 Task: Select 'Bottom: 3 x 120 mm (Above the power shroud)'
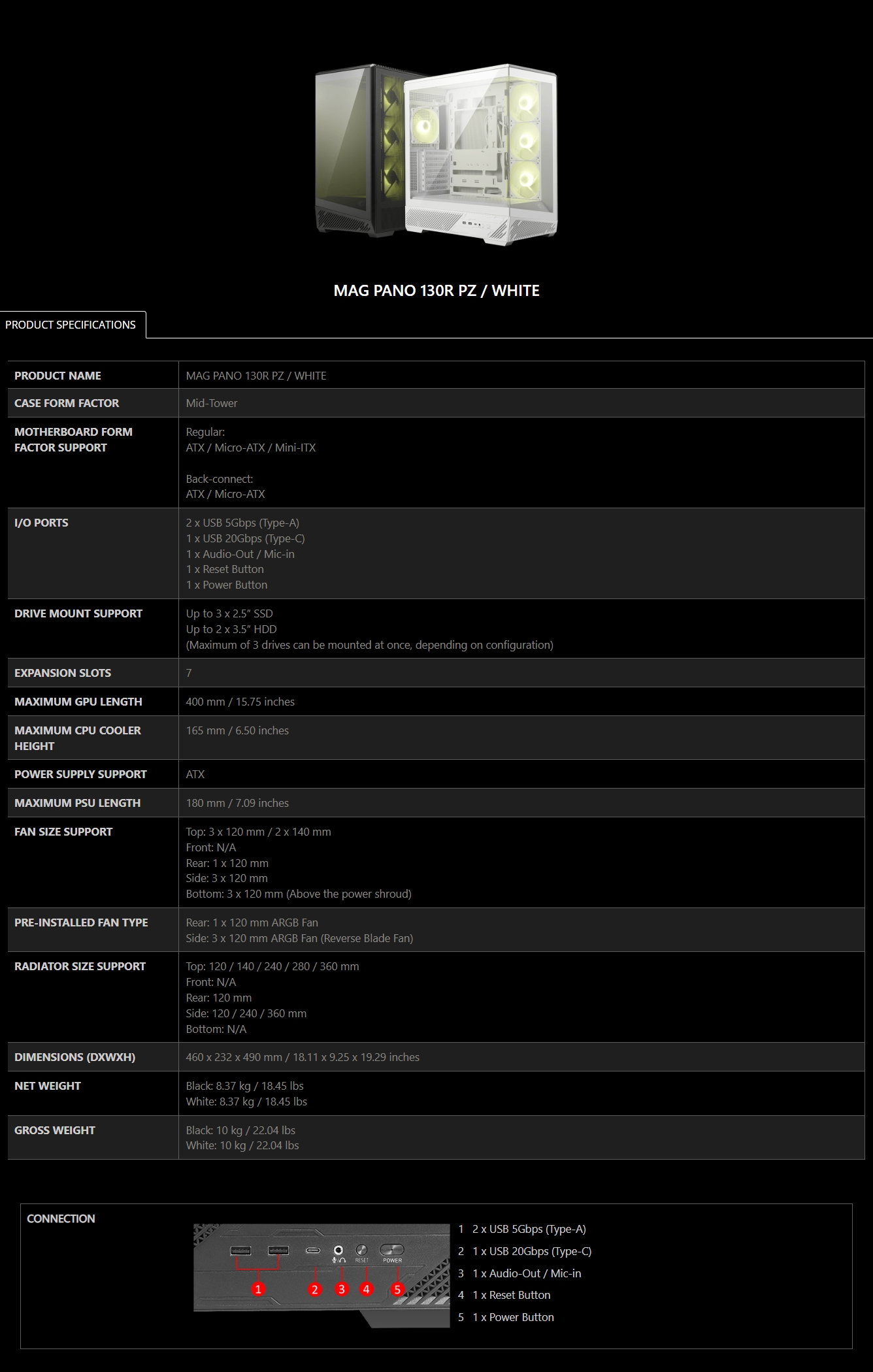(299, 894)
